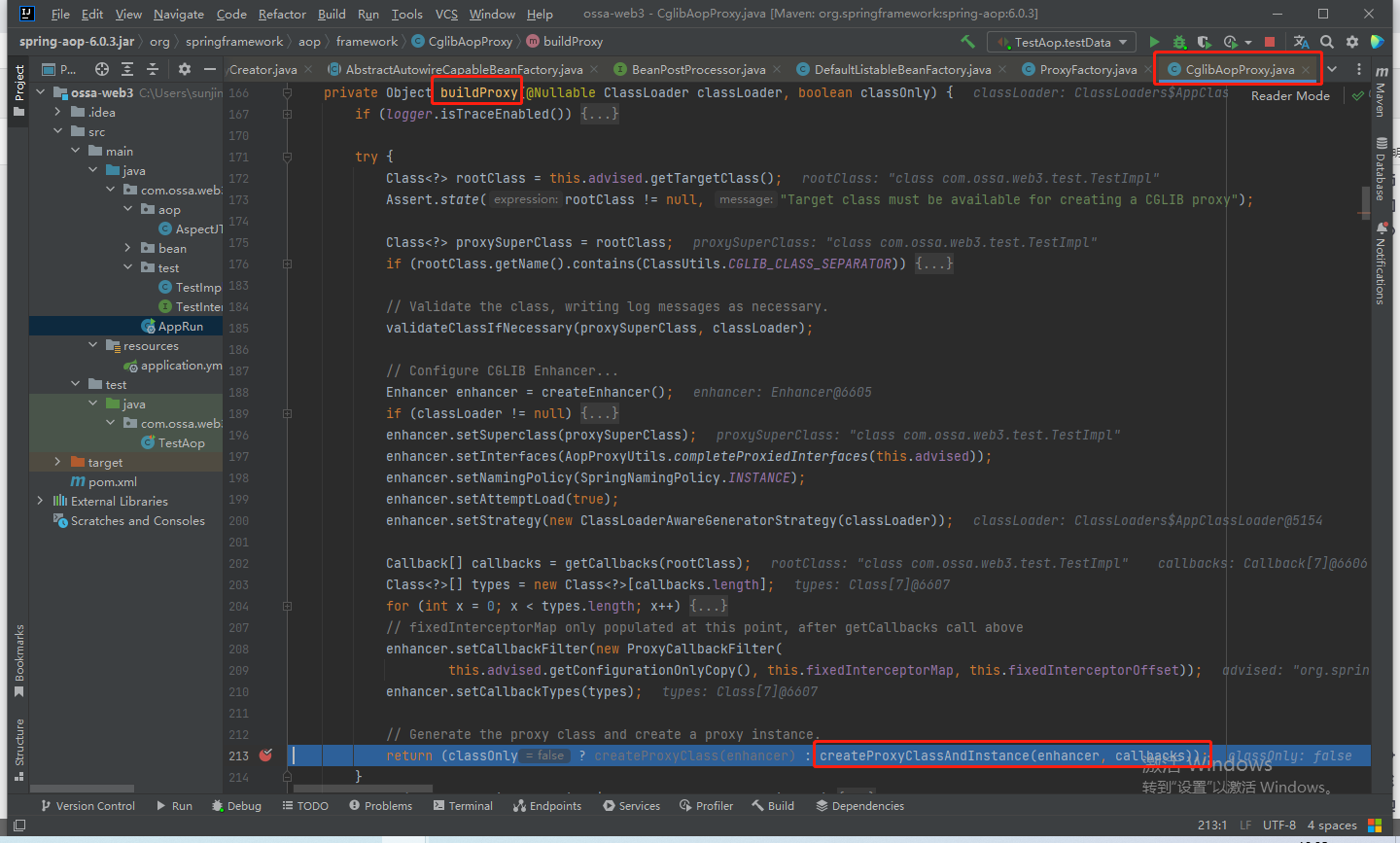Collapse the ossa-web3 project root

click(41, 92)
